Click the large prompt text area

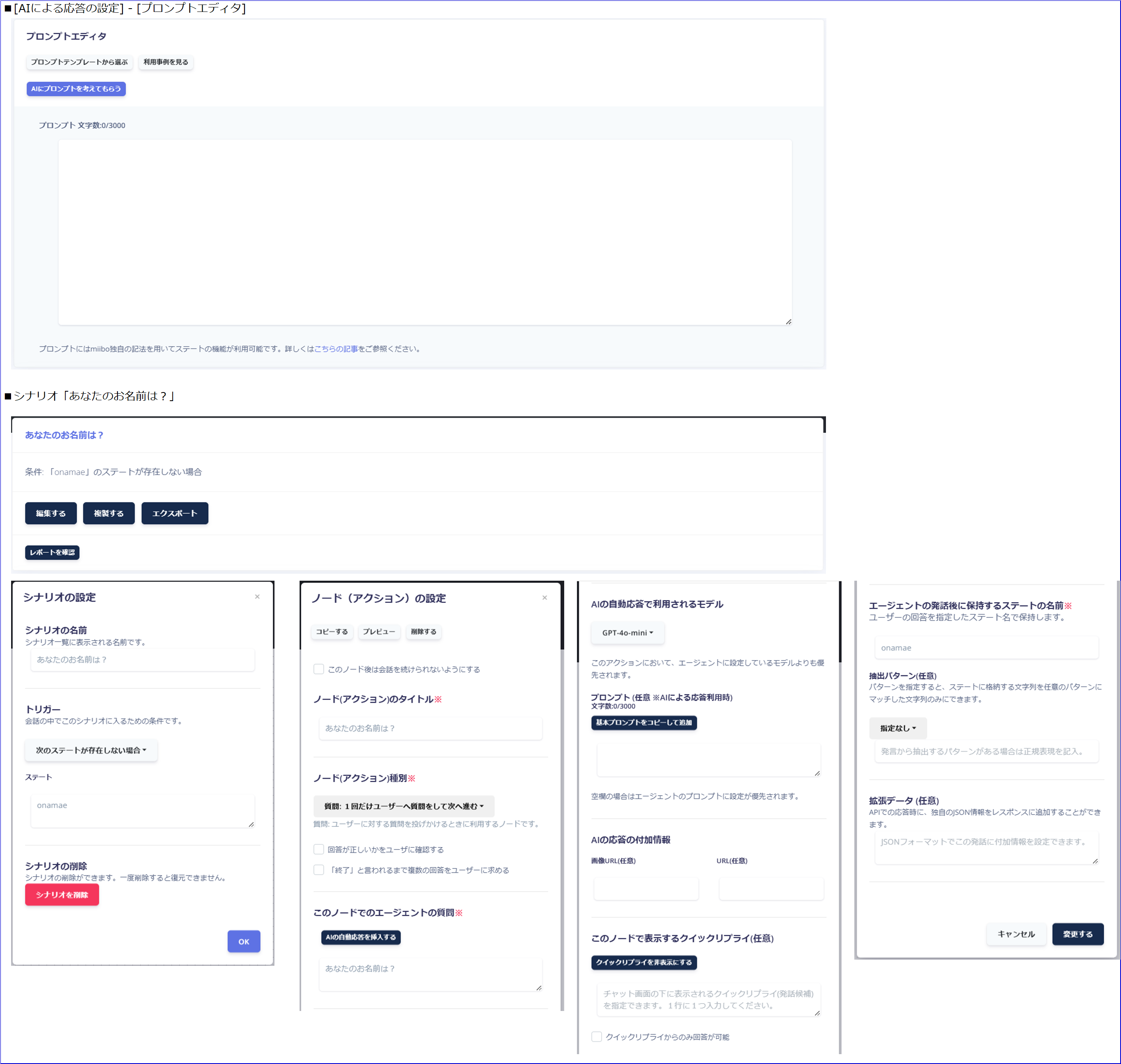[425, 233]
